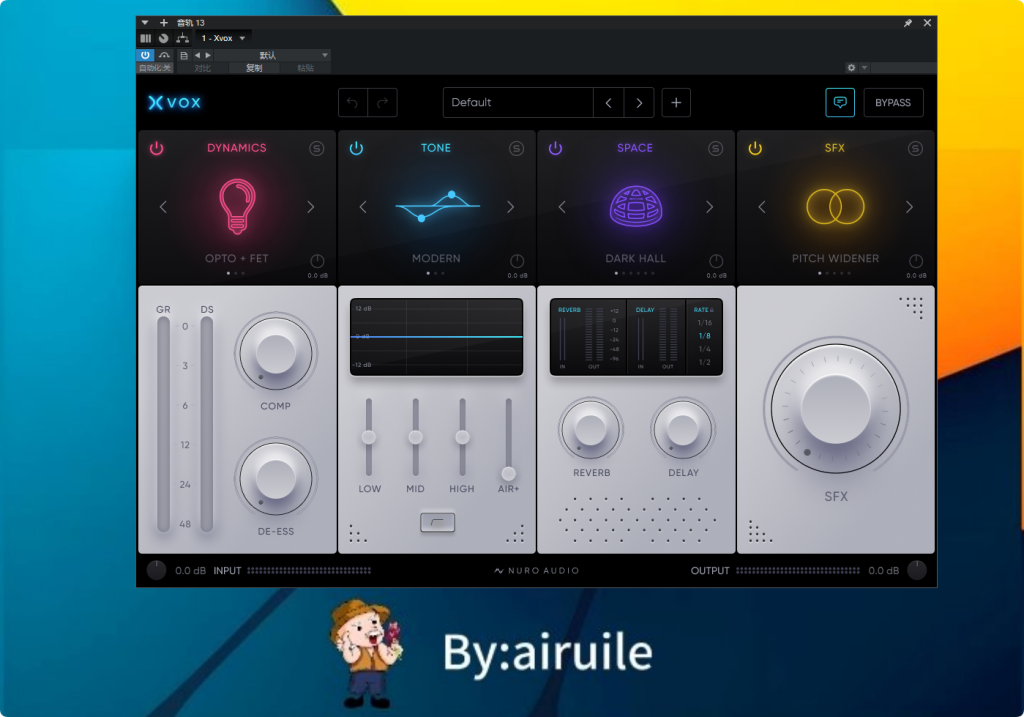Toggle the SPACE module power icon
The image size is (1024, 717).
555,148
